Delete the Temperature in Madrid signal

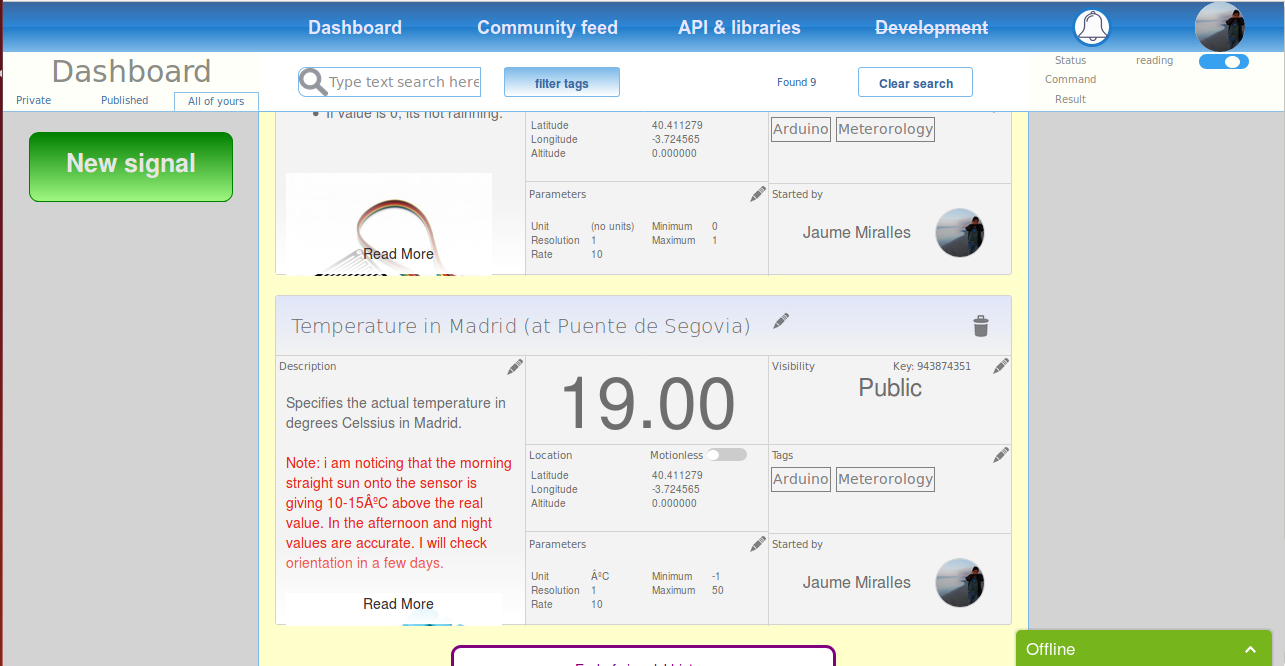tap(981, 326)
